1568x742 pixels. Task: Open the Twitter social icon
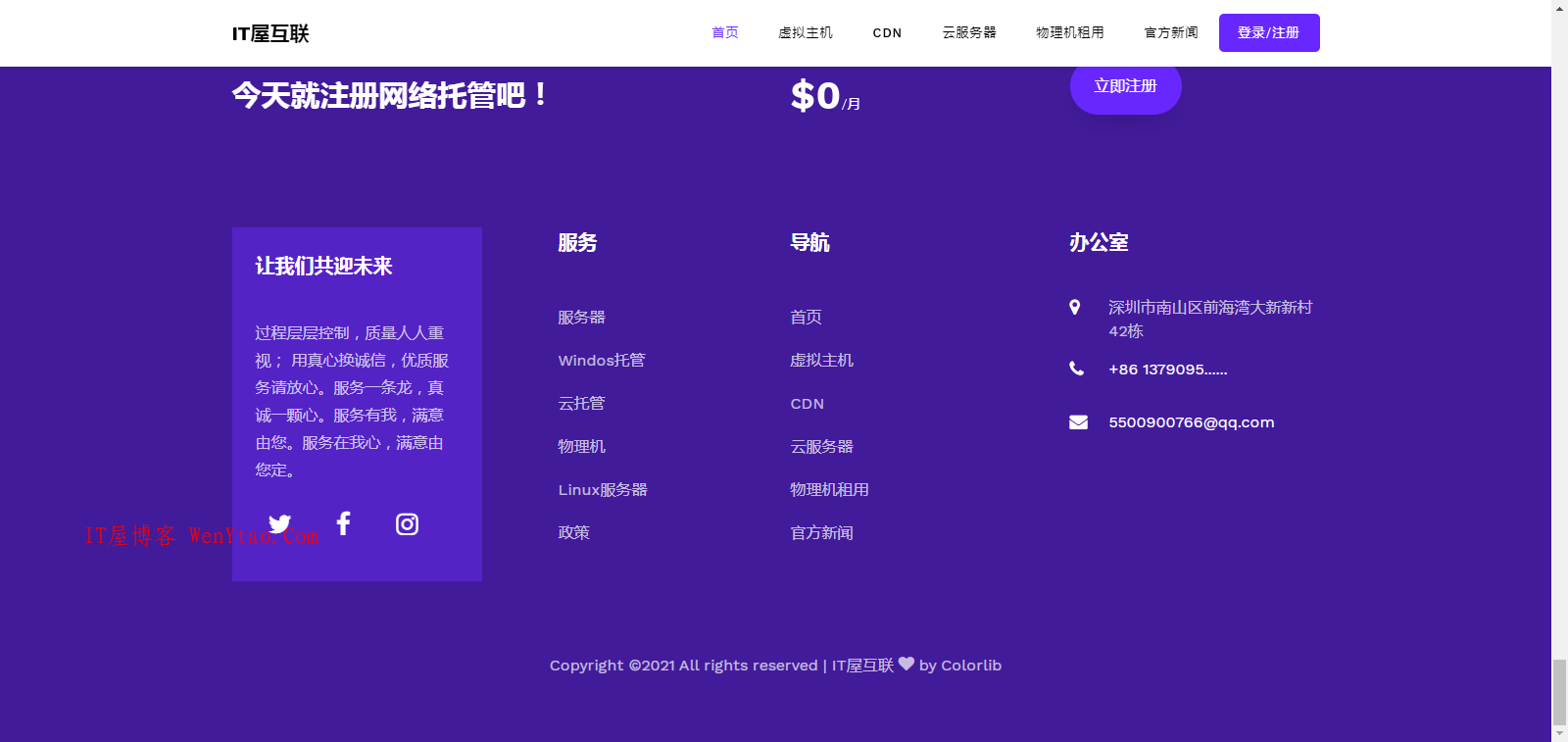coord(280,524)
